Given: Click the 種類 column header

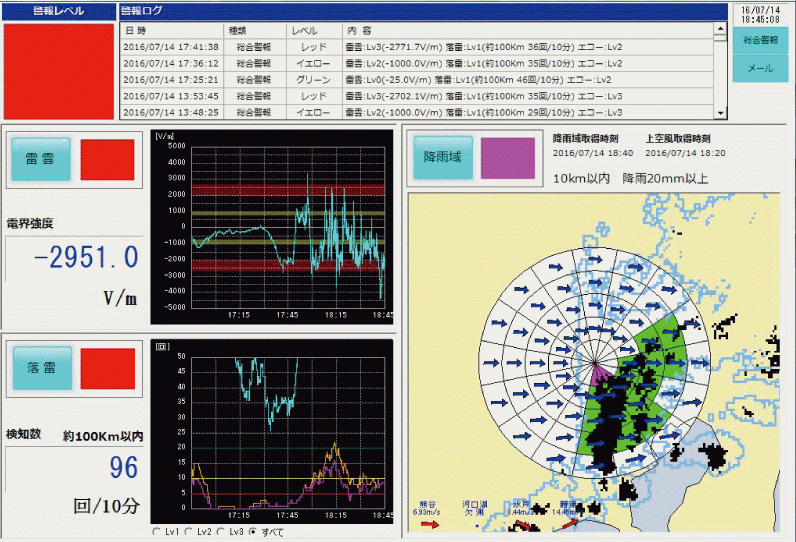Looking at the screenshot, I should pyautogui.click(x=255, y=30).
